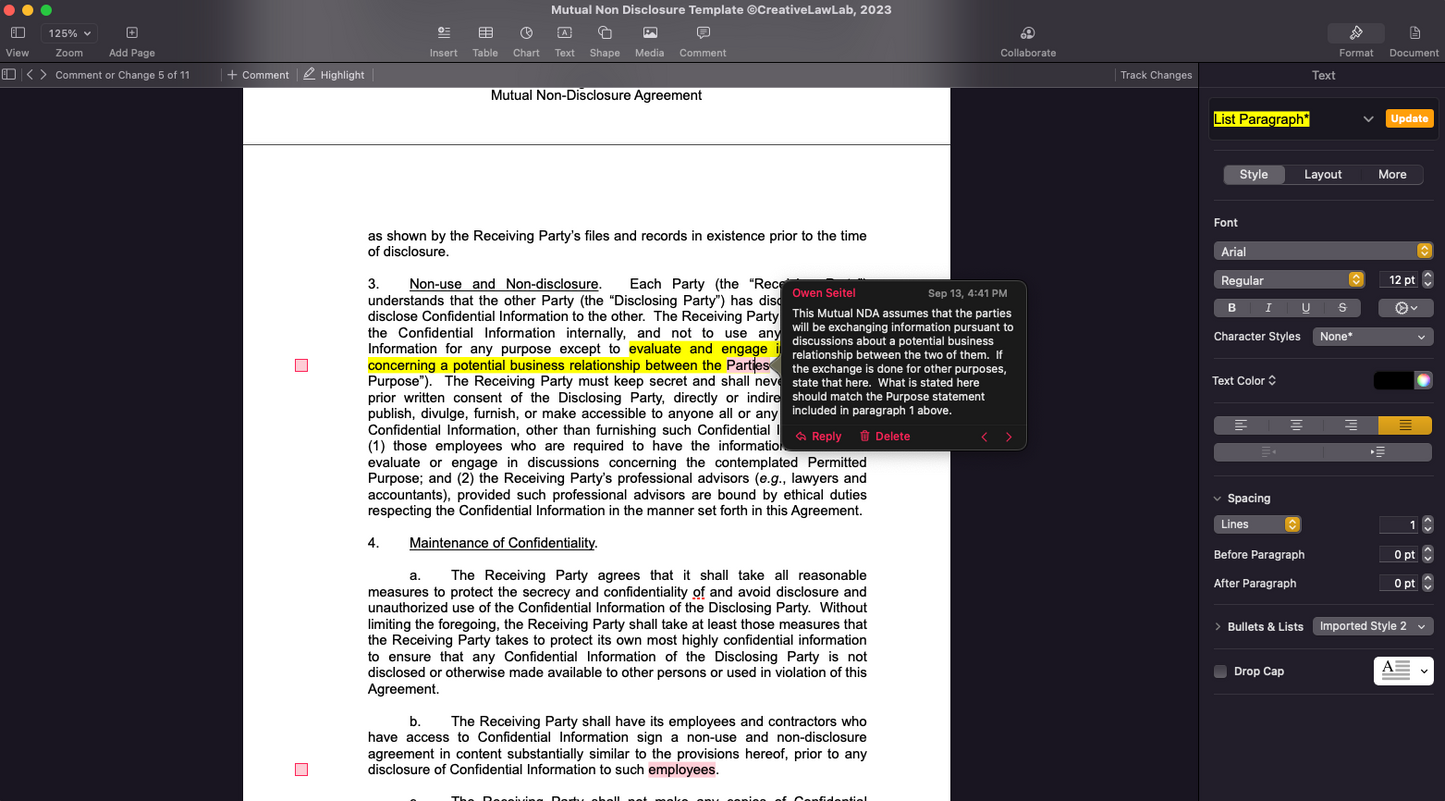The width and height of the screenshot is (1445, 801).
Task: Expand the Bullets & Lists section
Action: pyautogui.click(x=1217, y=627)
